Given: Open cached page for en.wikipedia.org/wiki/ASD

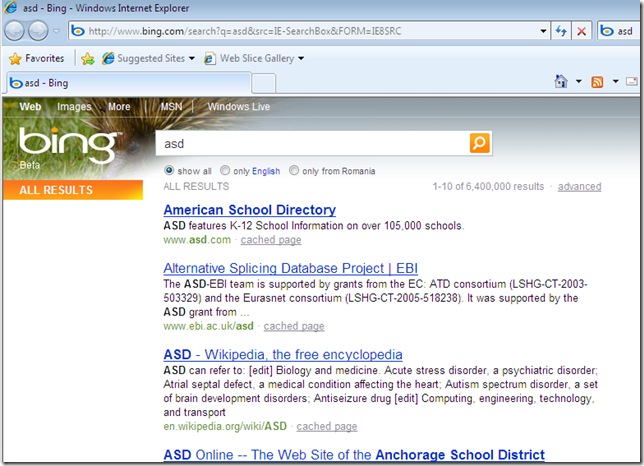Looking at the screenshot, I should pos(327,426).
